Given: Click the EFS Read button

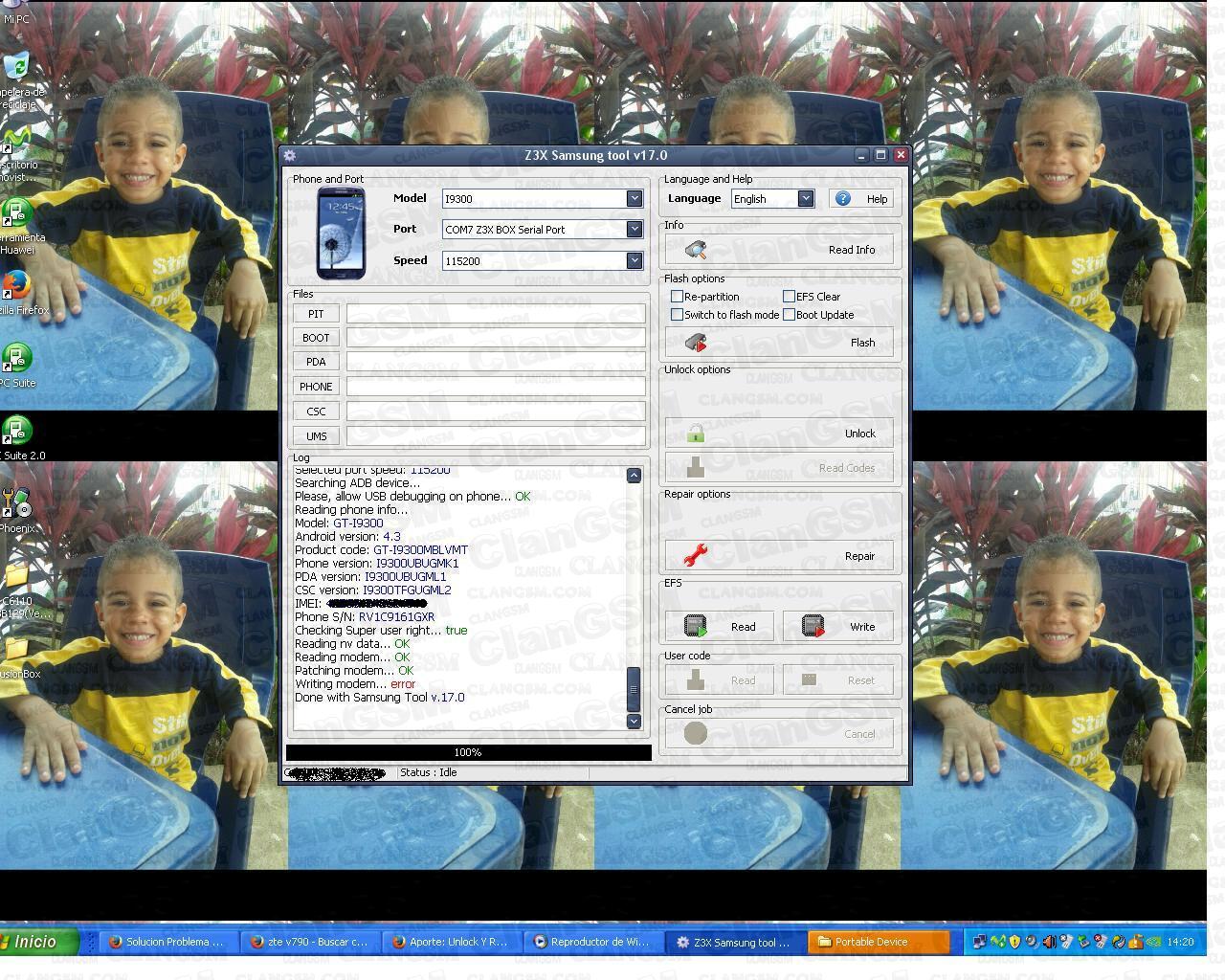Looking at the screenshot, I should point(720,627).
